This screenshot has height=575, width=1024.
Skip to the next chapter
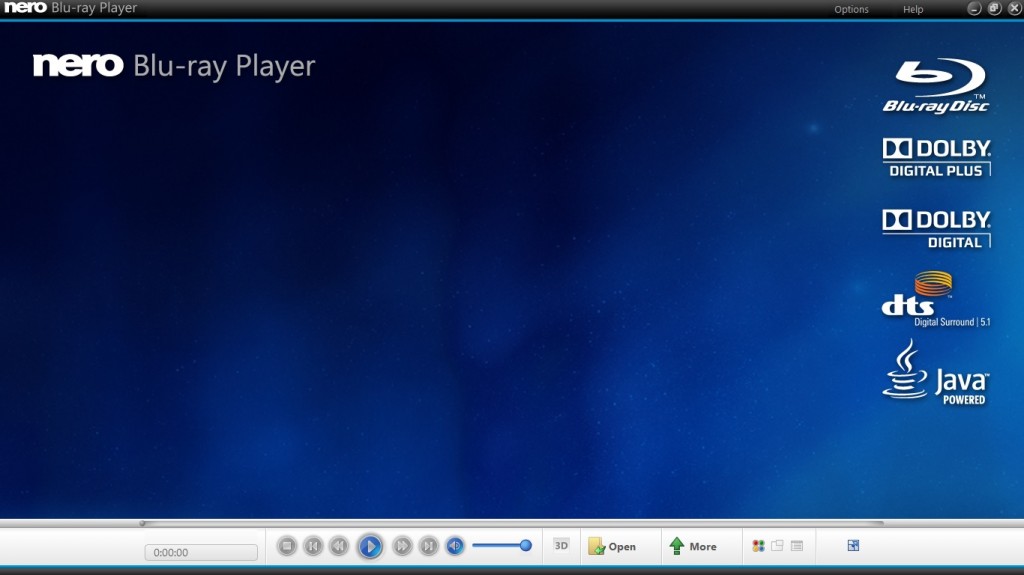click(428, 546)
